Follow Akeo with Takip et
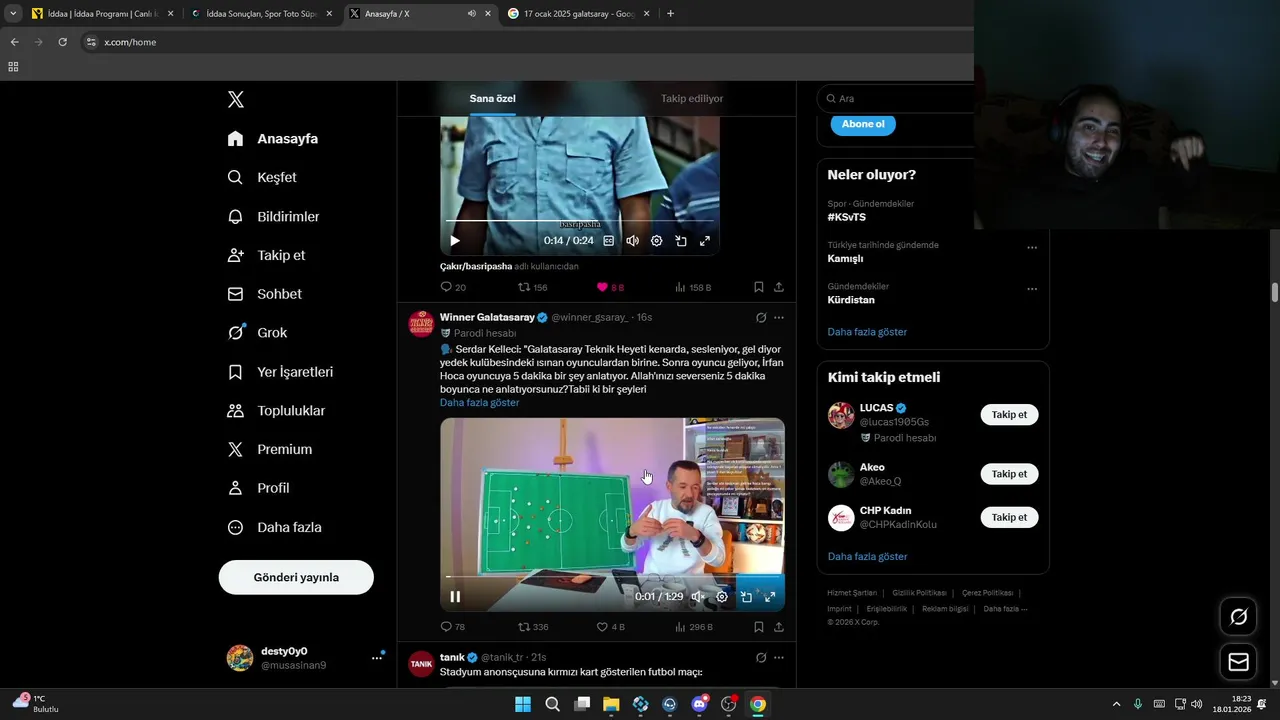Screen dimensions: 1280x720 pyautogui.click(x=1009, y=474)
